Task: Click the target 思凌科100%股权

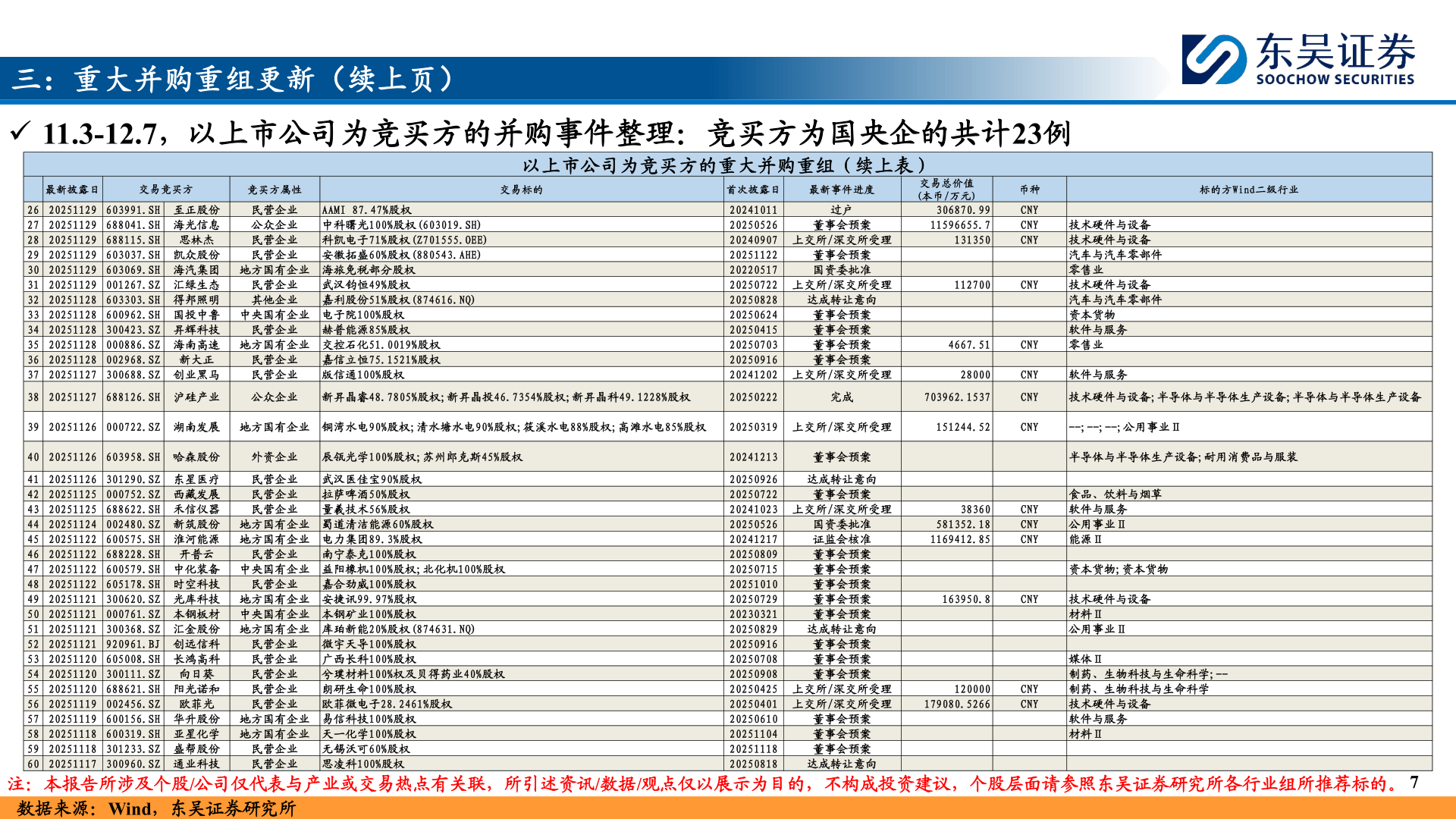Action: [x=363, y=764]
